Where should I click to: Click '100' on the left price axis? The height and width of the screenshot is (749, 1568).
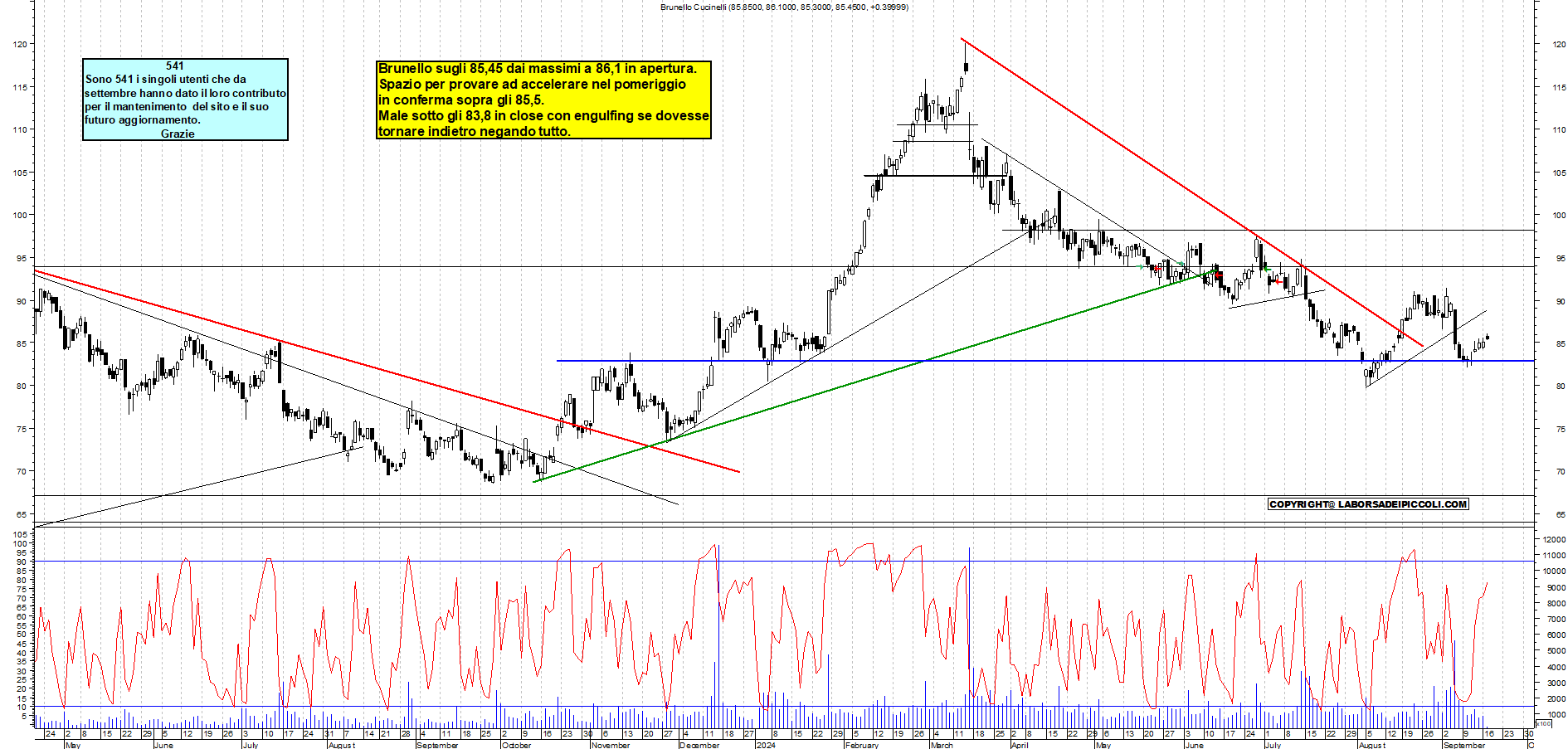(20, 215)
